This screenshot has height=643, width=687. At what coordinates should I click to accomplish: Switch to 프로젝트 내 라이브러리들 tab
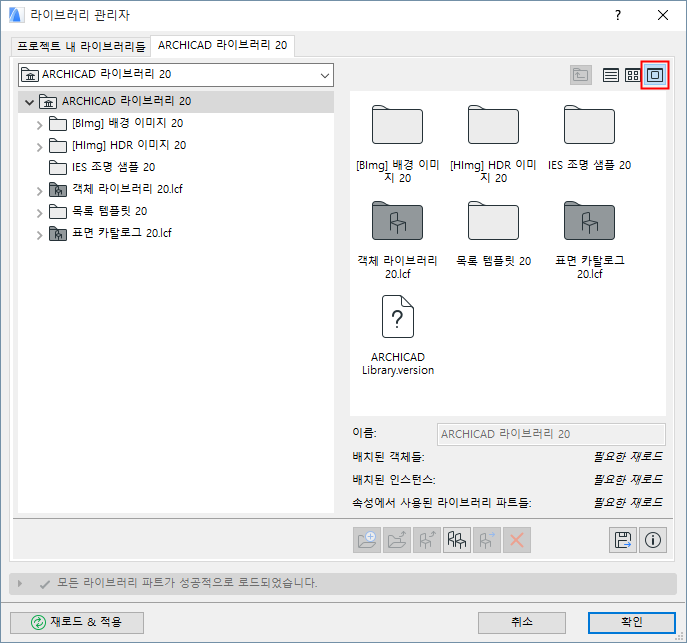click(81, 46)
